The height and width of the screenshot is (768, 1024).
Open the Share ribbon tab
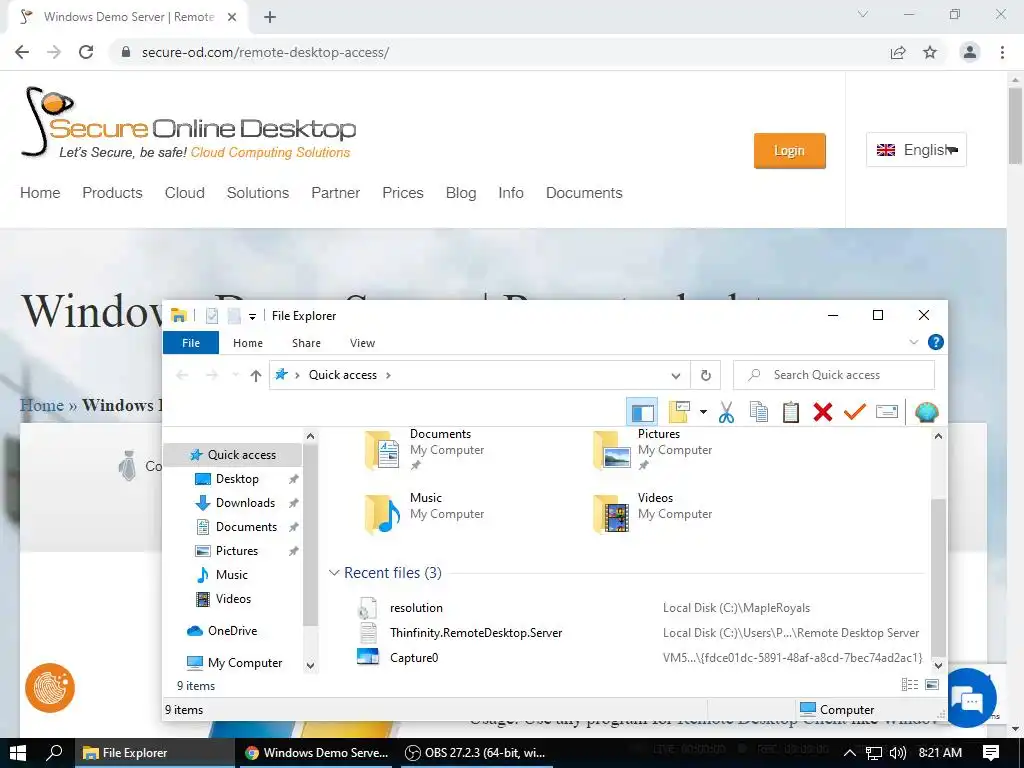click(x=306, y=343)
